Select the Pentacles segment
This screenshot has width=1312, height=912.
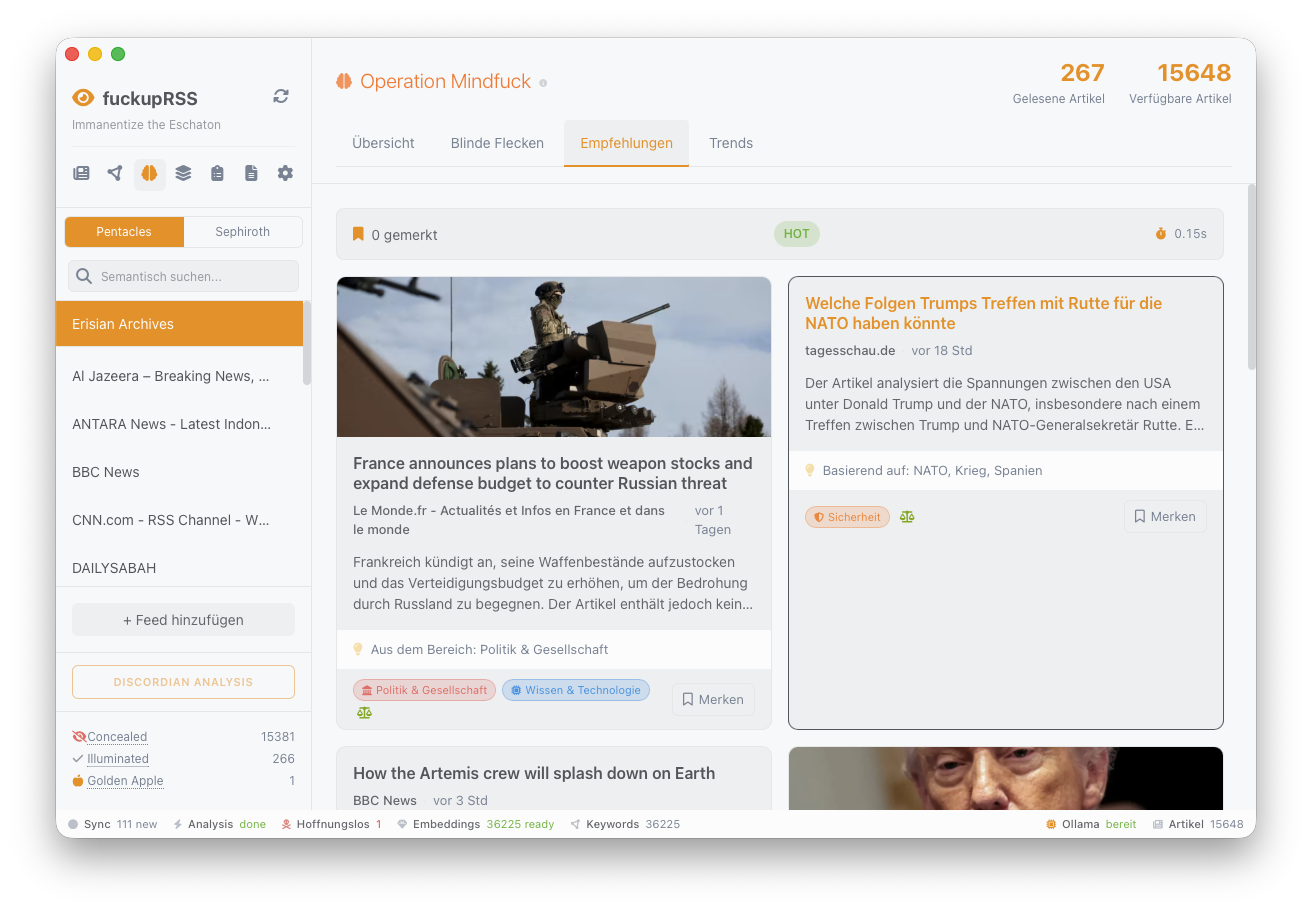(124, 231)
